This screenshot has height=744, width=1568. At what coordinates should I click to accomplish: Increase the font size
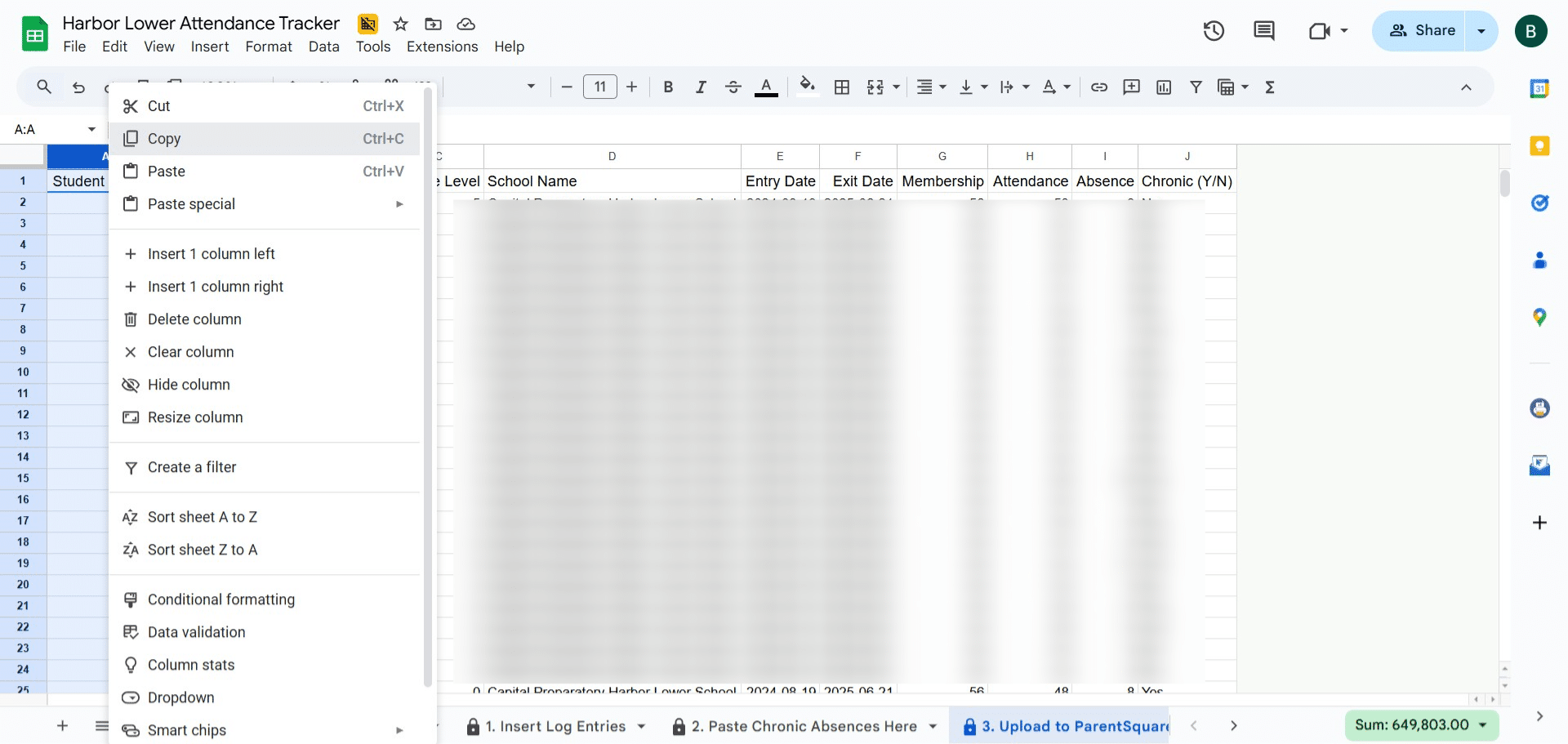(x=631, y=87)
